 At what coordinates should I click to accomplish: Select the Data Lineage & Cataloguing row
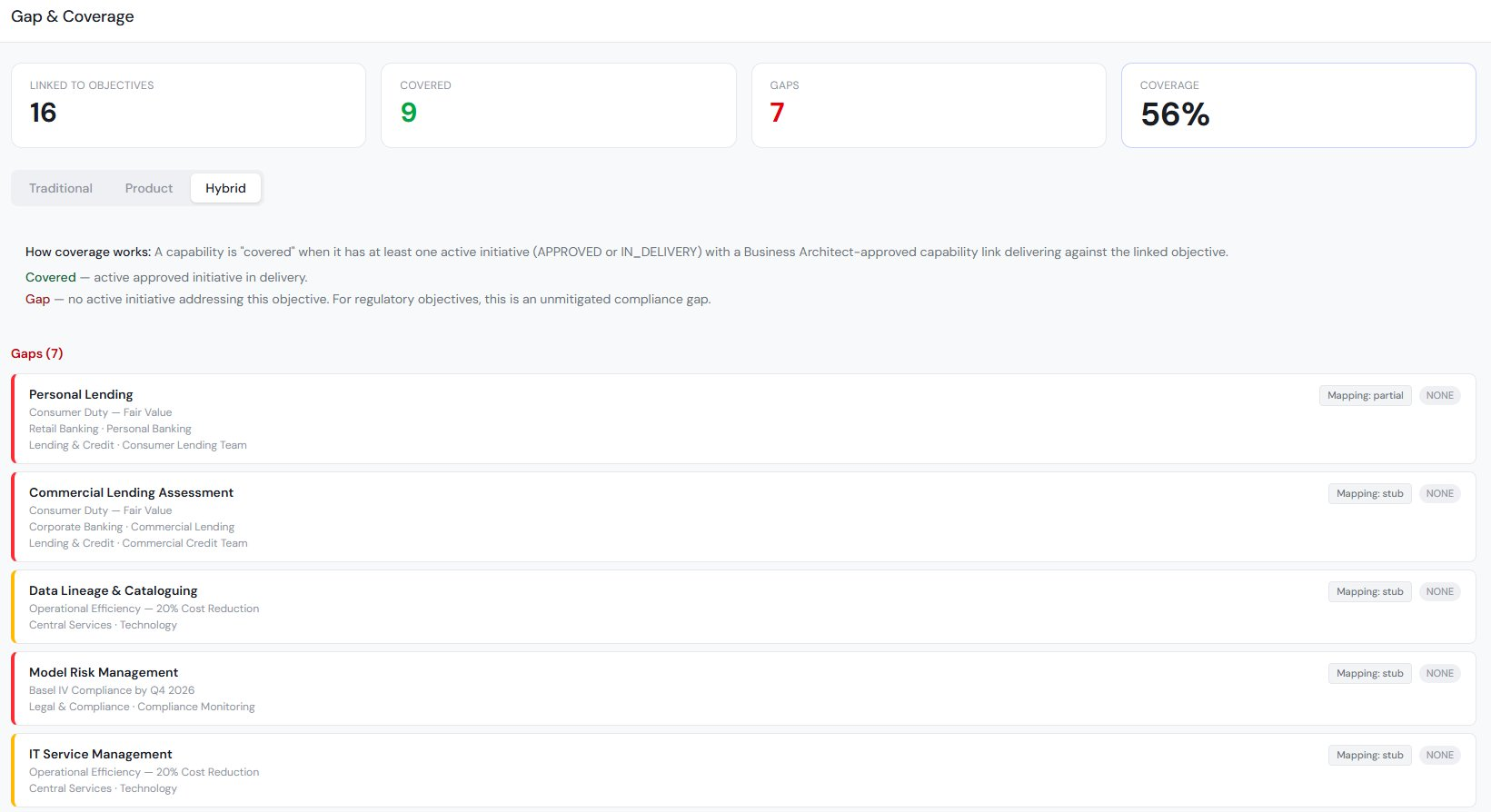tap(113, 590)
